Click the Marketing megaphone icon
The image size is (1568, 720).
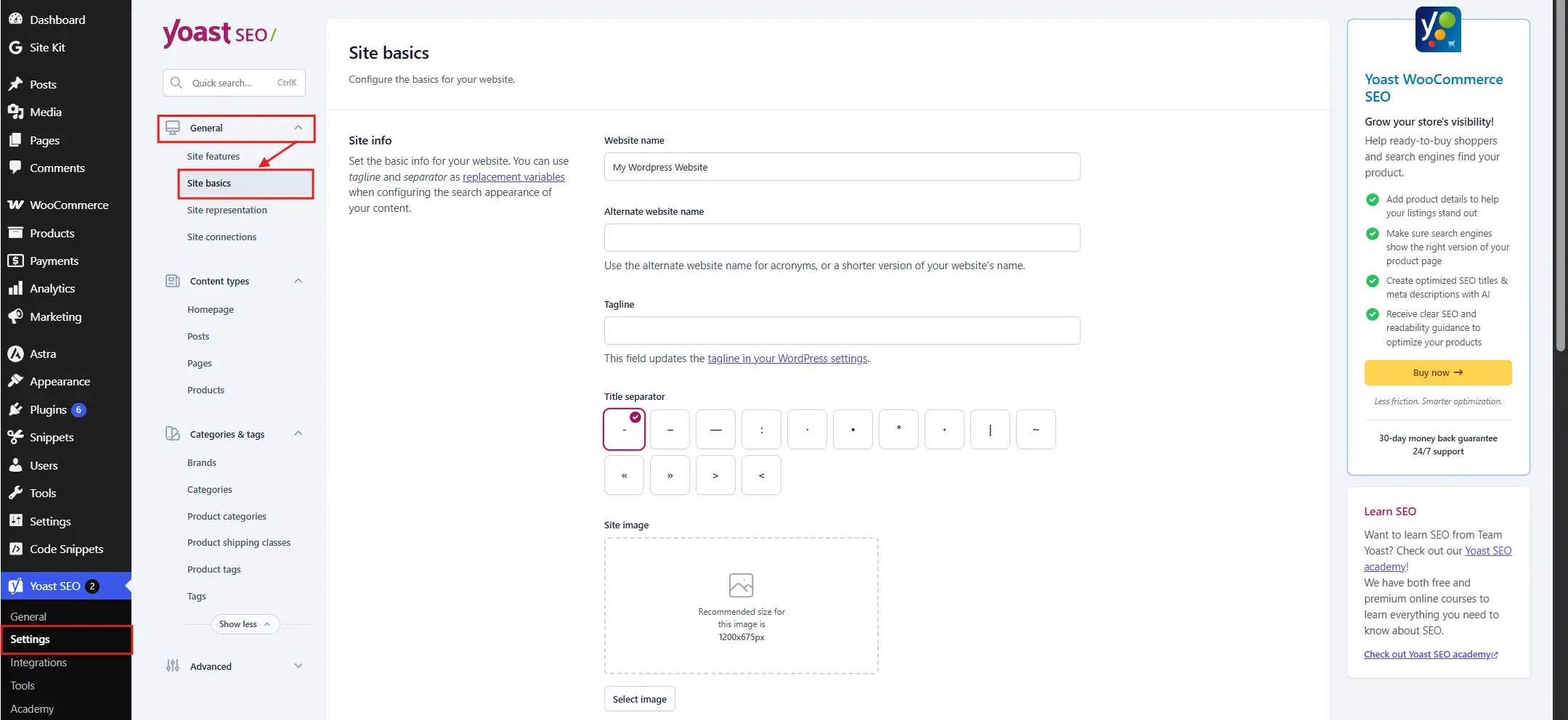coord(15,316)
